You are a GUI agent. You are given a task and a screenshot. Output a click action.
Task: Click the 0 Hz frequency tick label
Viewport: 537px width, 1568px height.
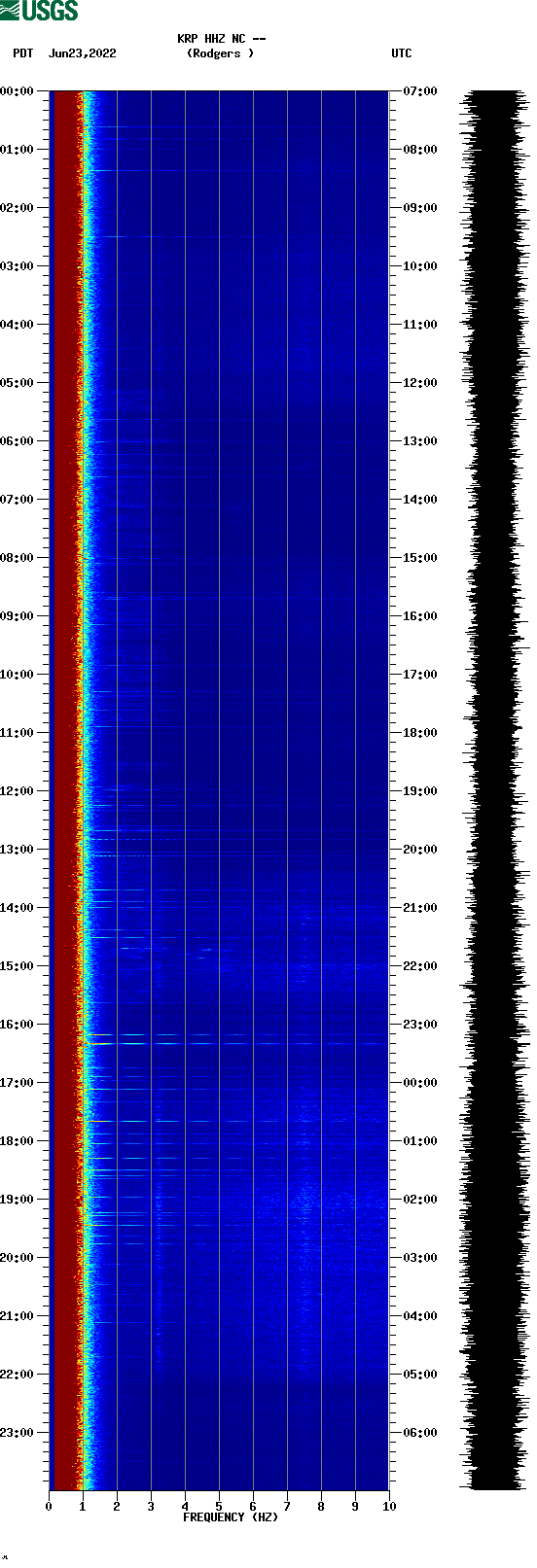[x=49, y=1507]
